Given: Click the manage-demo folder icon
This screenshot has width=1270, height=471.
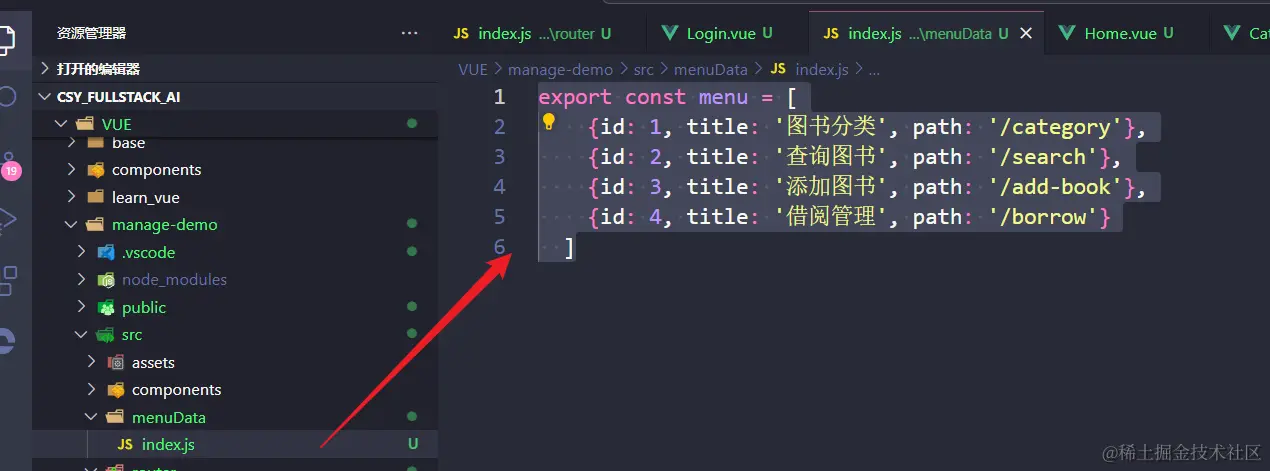Looking at the screenshot, I should click(x=95, y=225).
